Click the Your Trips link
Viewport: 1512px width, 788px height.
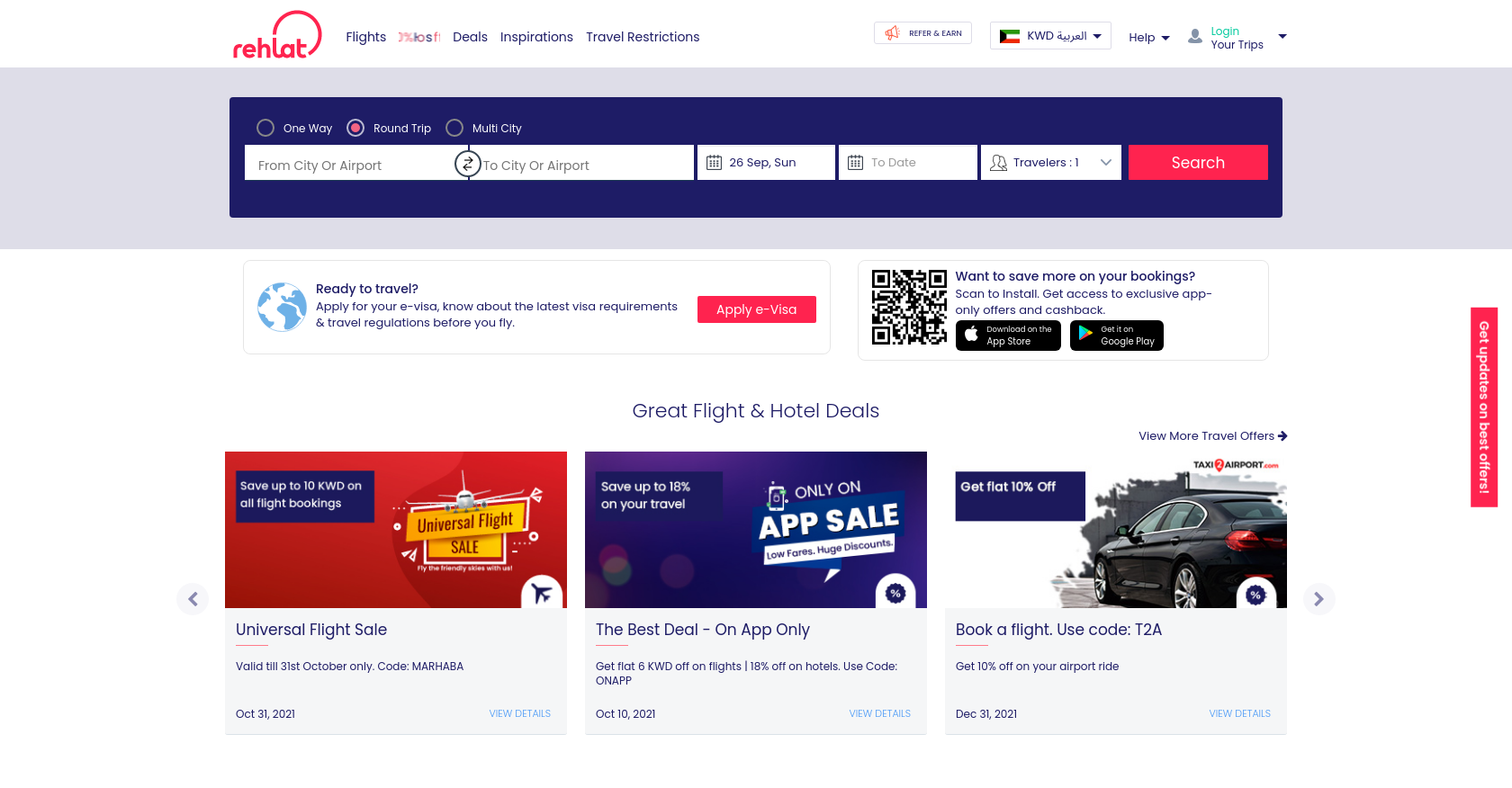pos(1237,45)
